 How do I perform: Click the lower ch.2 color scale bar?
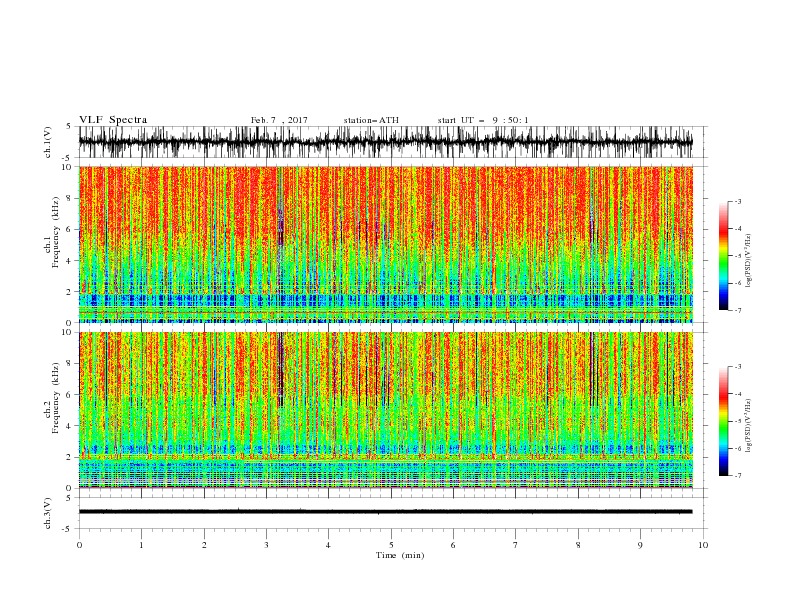coord(724,421)
